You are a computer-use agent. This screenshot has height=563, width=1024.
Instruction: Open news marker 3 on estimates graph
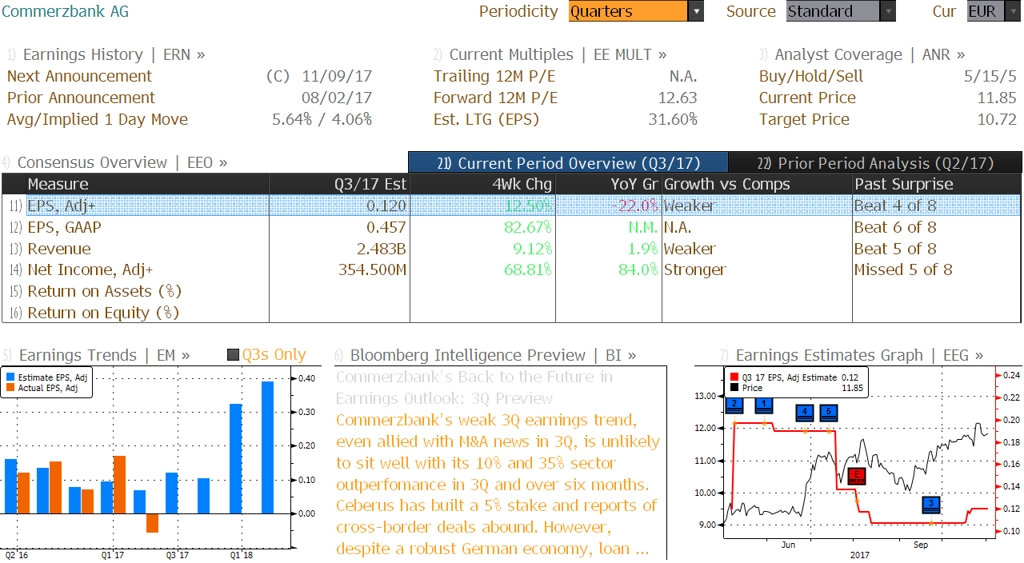(931, 504)
